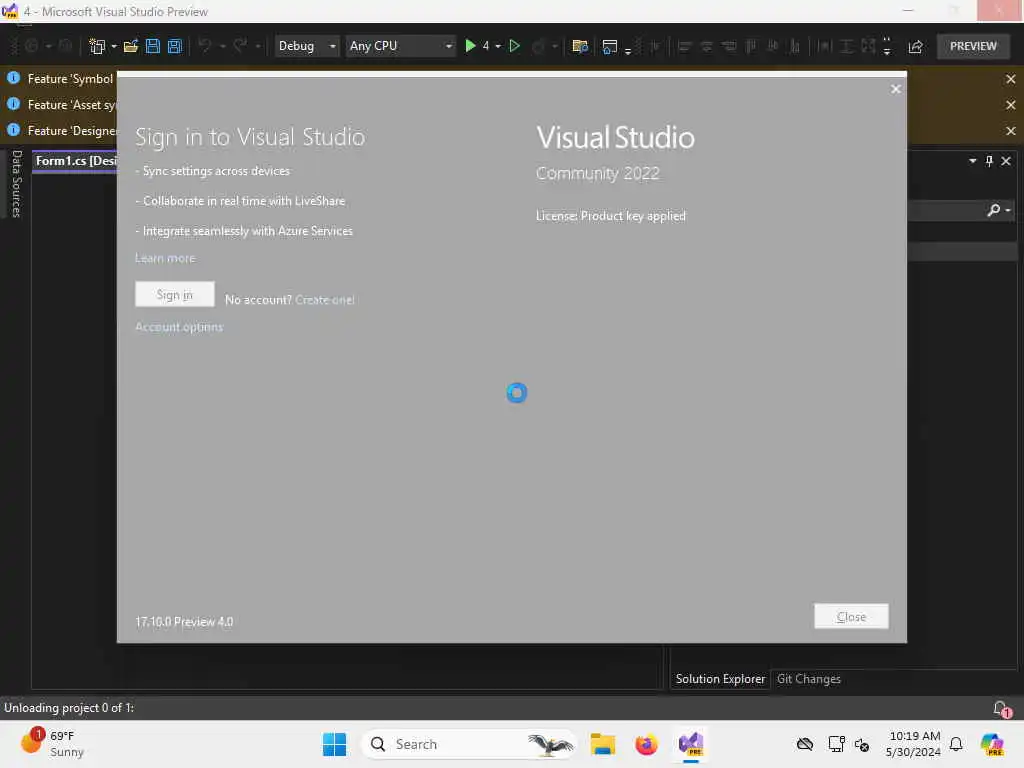
Task: Click the New Project toolbar icon
Action: 97,46
